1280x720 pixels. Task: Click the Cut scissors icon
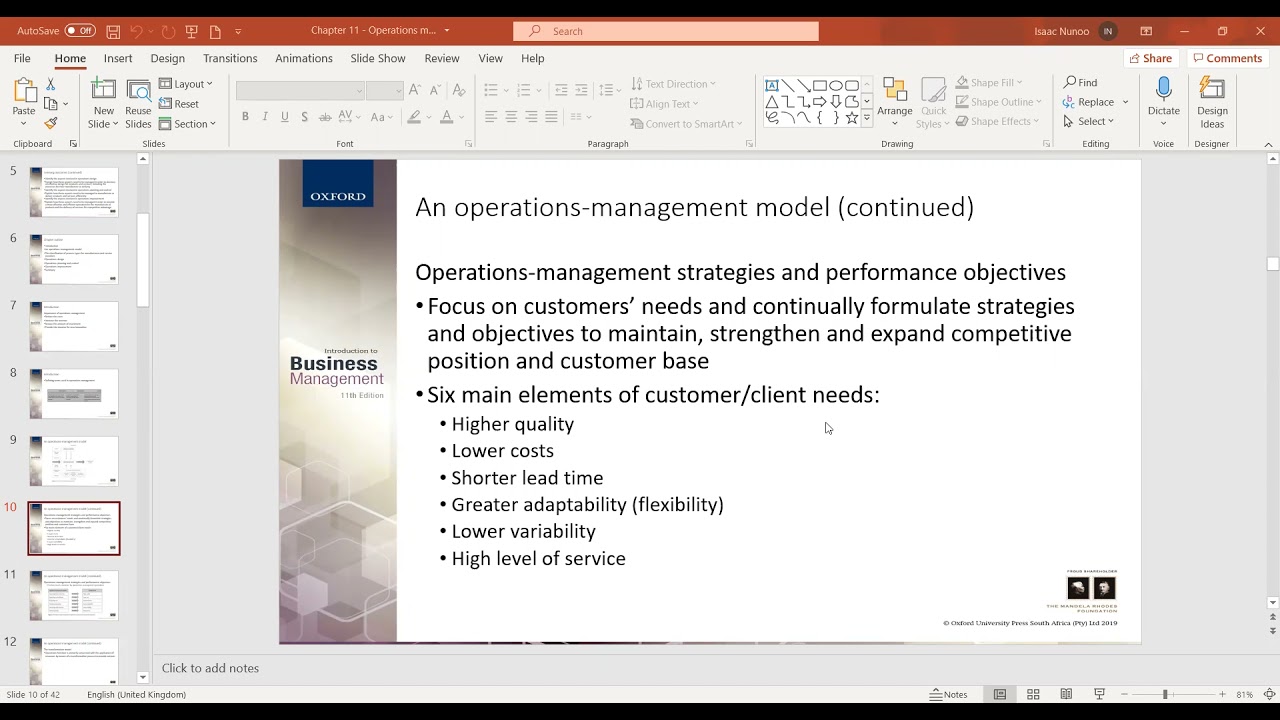click(x=51, y=84)
